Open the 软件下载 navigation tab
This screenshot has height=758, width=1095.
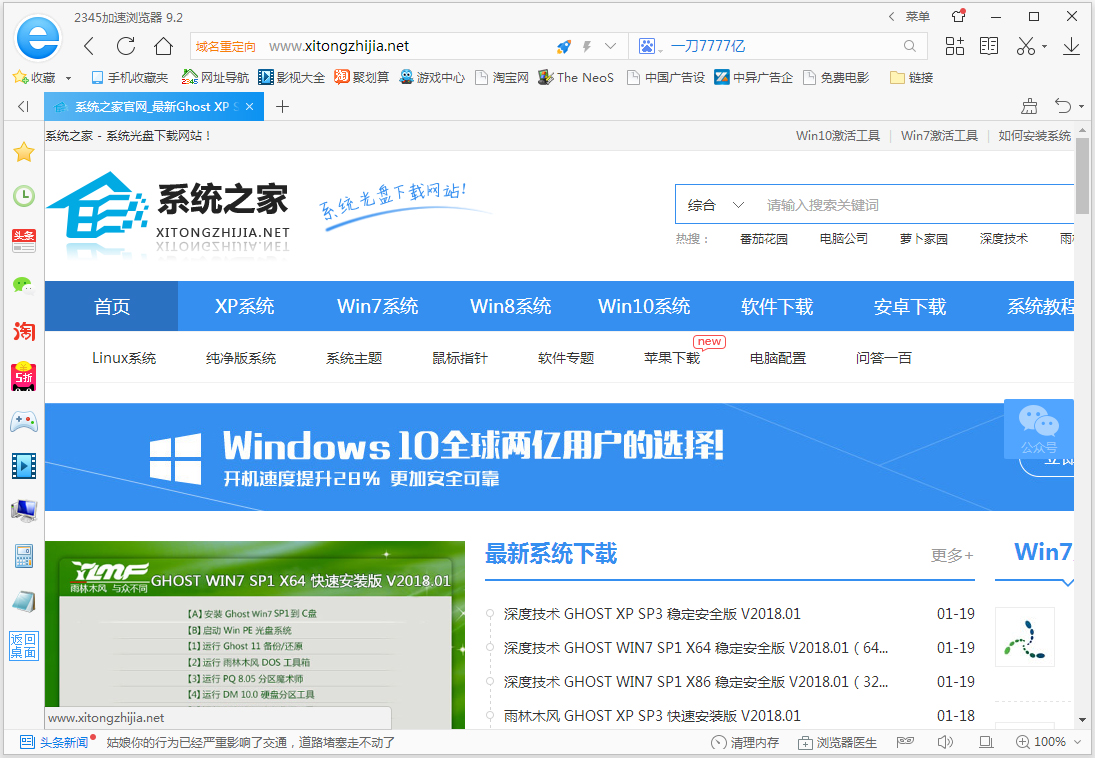click(x=777, y=306)
